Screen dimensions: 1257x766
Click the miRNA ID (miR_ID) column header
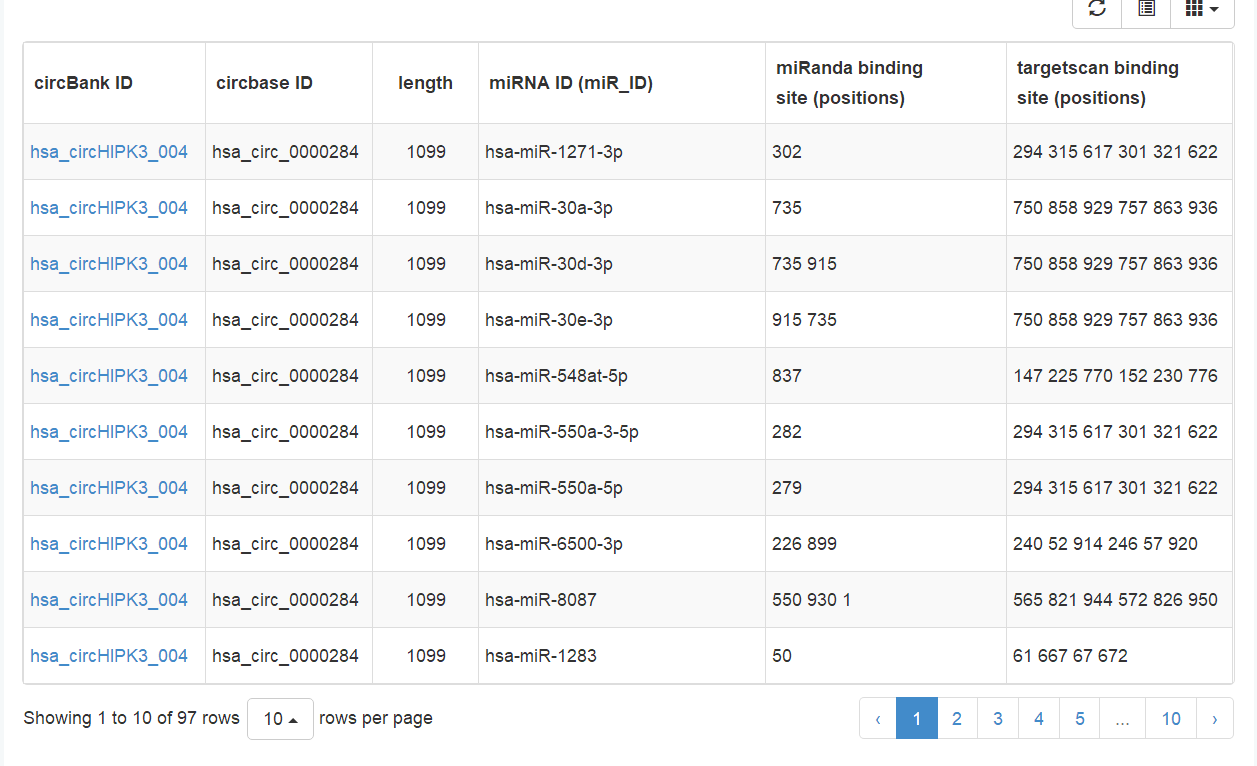570,83
